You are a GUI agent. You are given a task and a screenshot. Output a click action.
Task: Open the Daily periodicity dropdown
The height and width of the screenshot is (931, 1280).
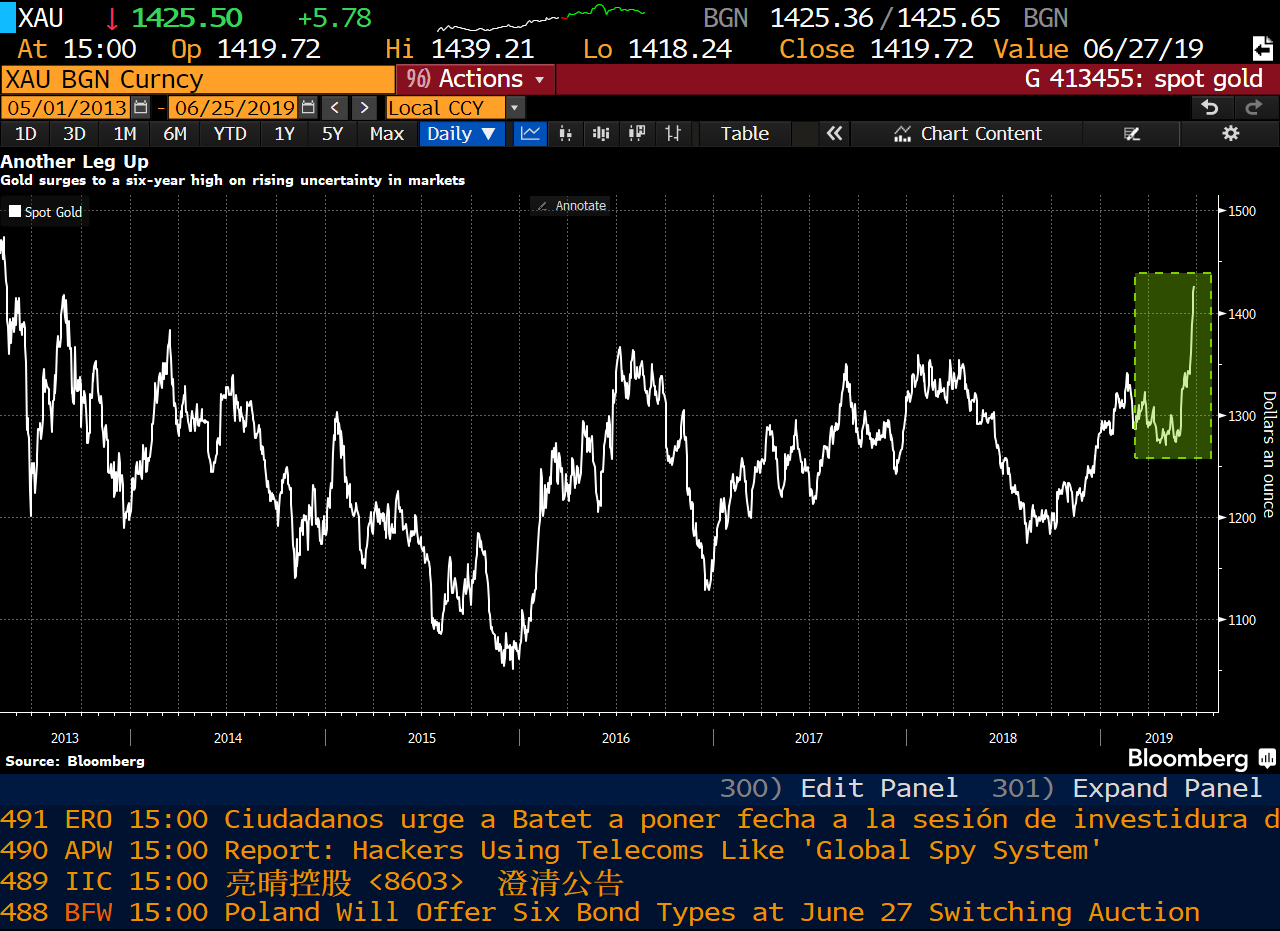click(x=461, y=134)
